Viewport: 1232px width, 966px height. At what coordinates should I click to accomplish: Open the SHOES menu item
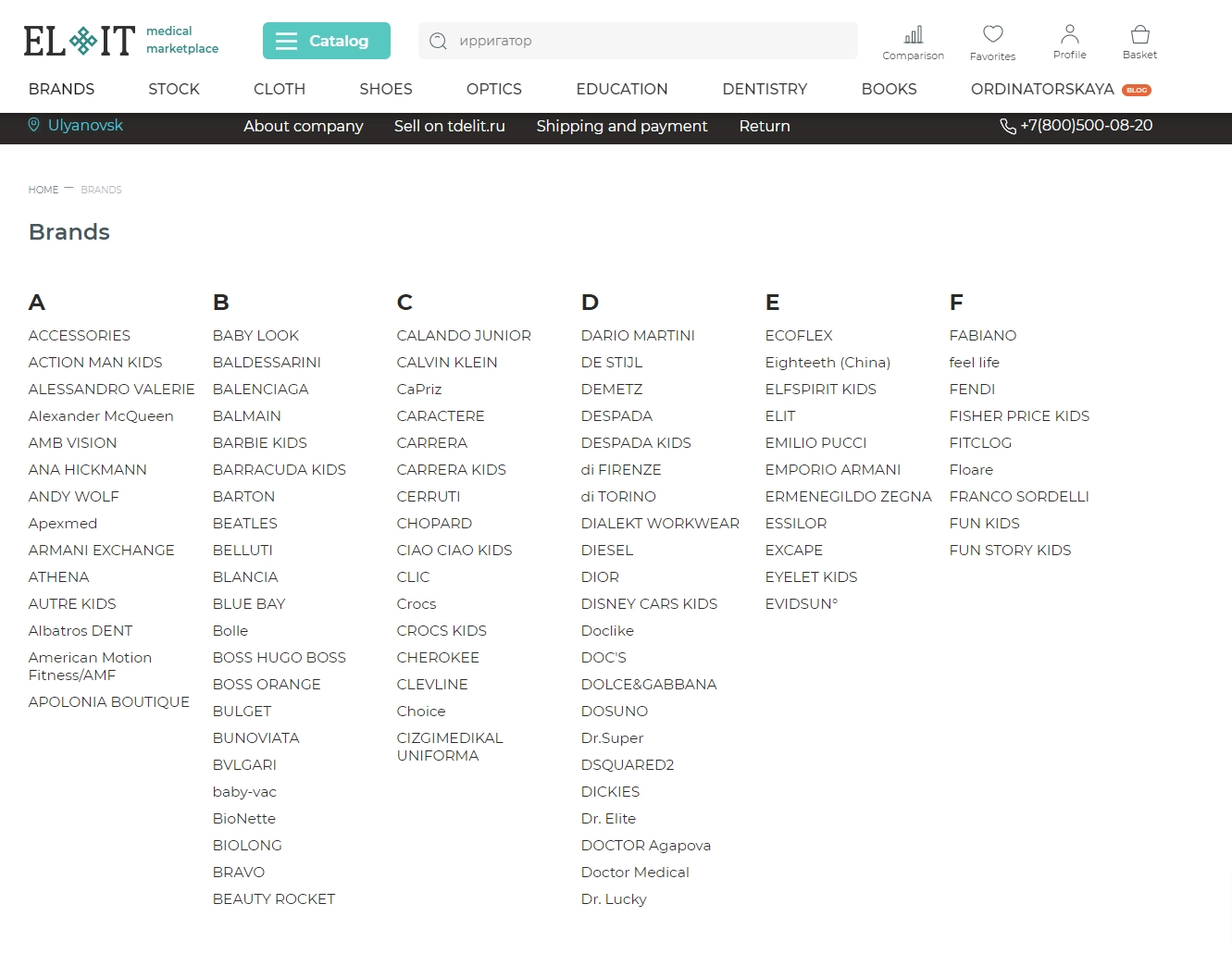click(386, 89)
